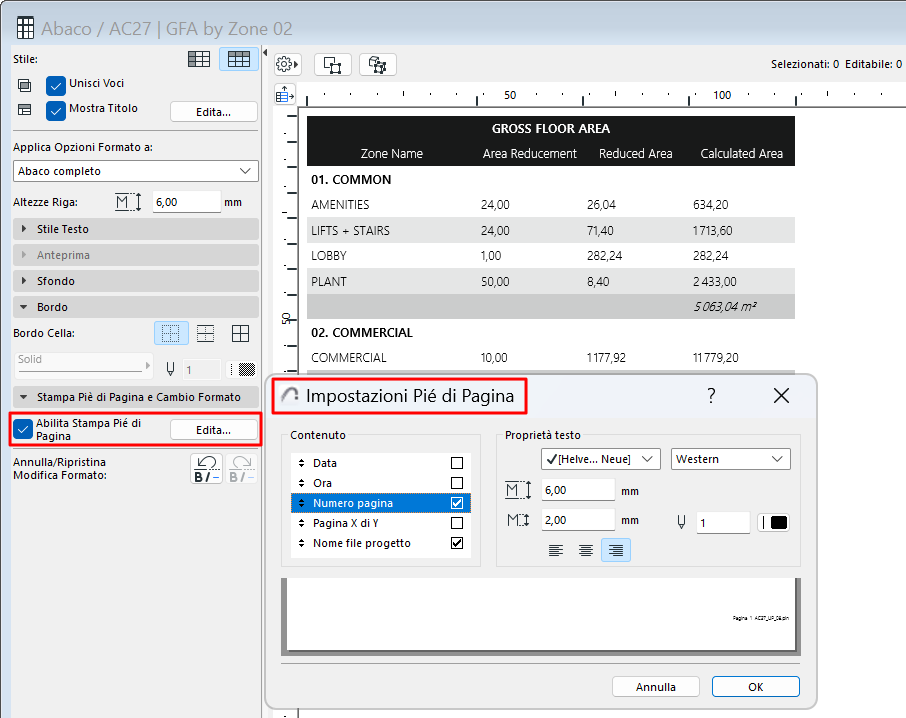This screenshot has height=718, width=906.
Task: Open the Abaco completo dropdown
Action: 135,171
